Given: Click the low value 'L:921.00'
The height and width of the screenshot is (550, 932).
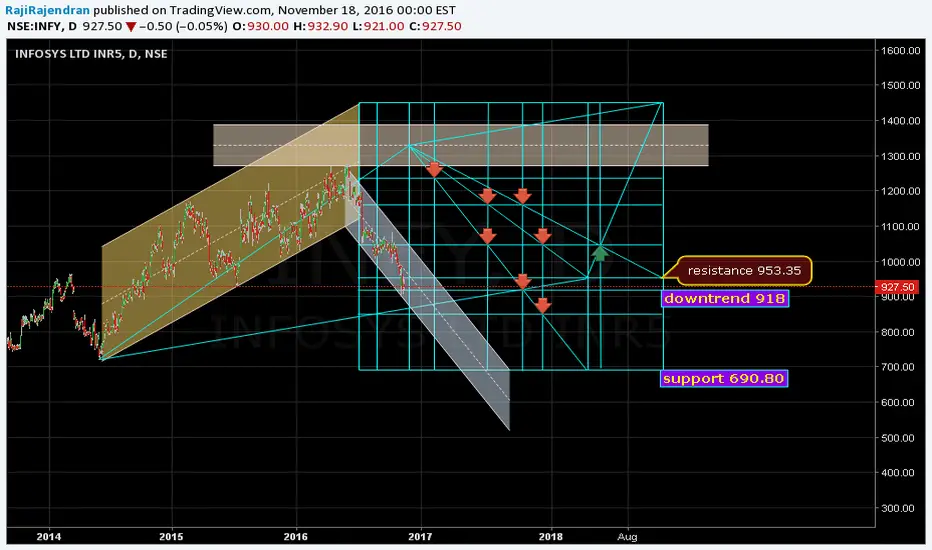Looking at the screenshot, I should click(x=378, y=27).
